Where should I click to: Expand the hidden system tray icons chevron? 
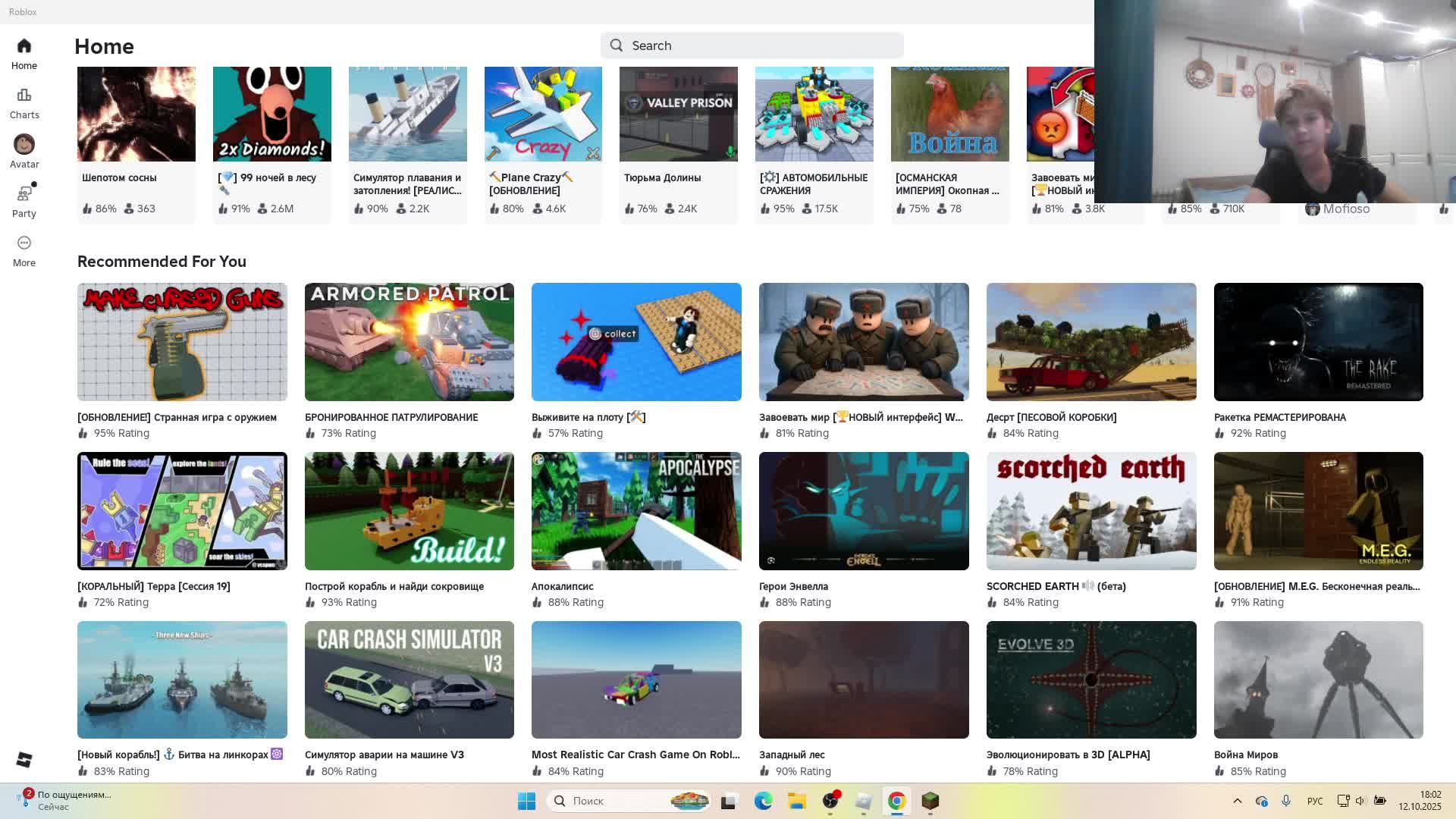coord(1237,801)
